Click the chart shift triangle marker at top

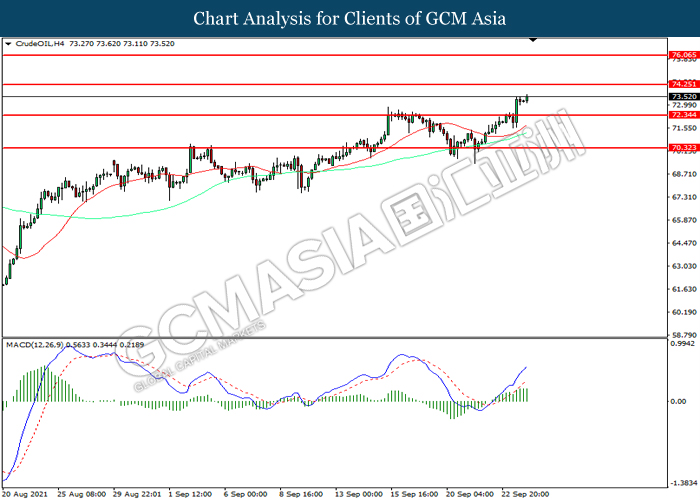[x=533, y=41]
